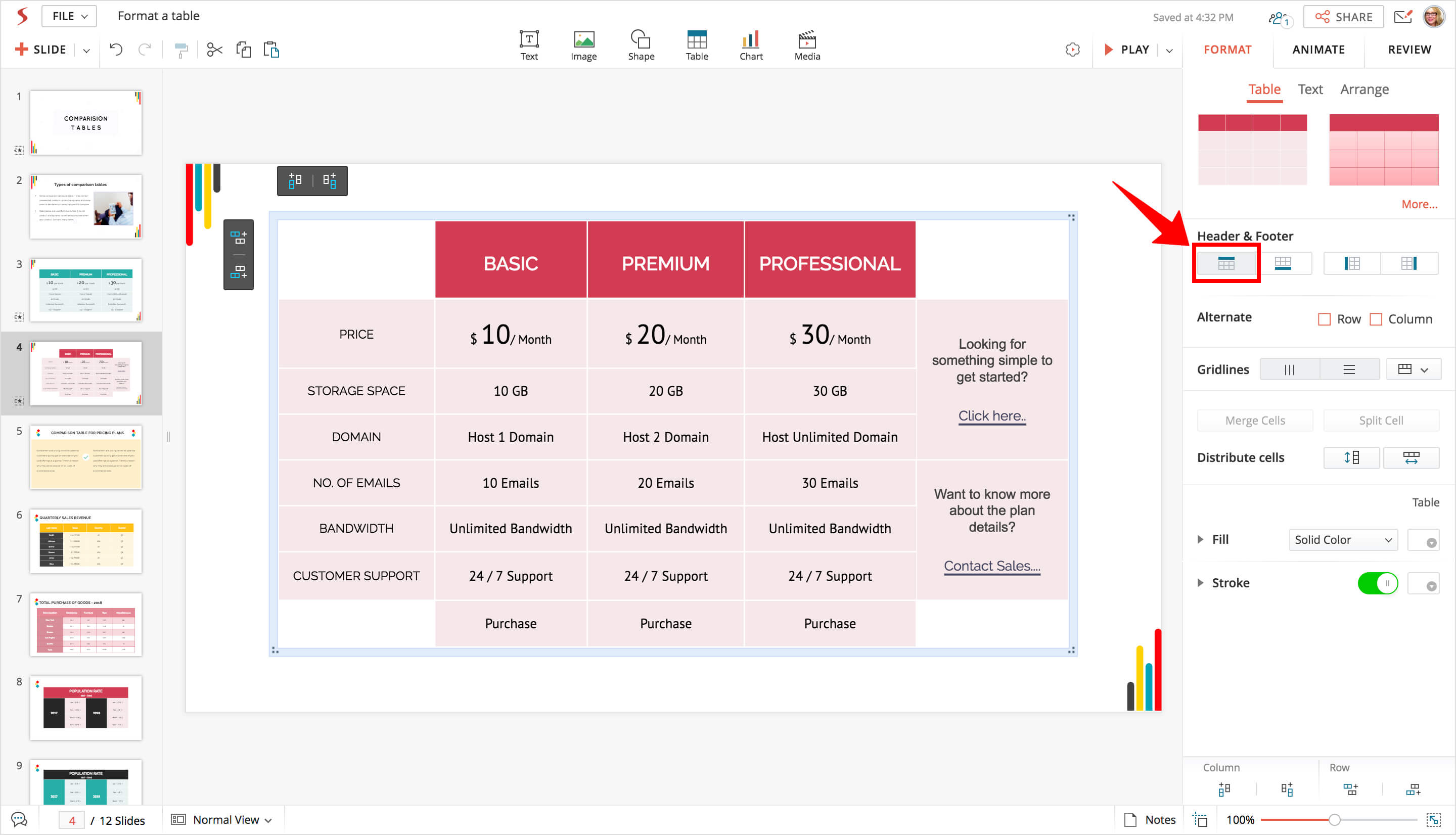
Task: Open the Solid Color fill dropdown
Action: (x=1342, y=540)
